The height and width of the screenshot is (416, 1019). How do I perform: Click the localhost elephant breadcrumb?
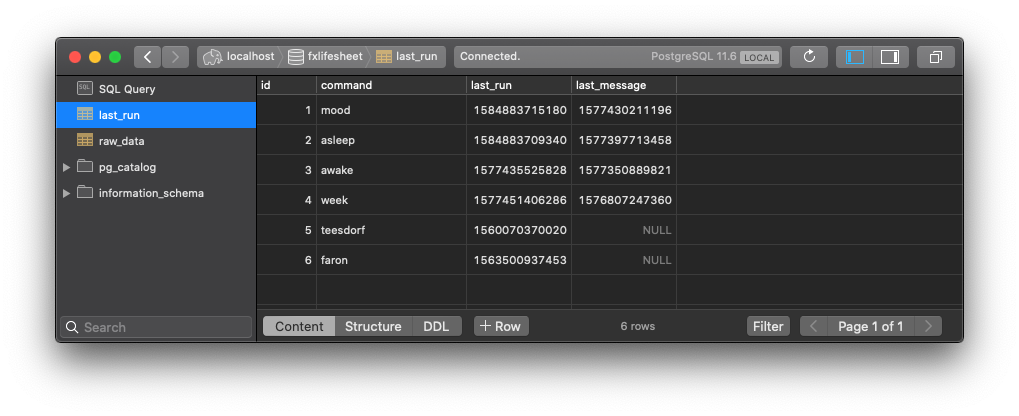pos(238,57)
